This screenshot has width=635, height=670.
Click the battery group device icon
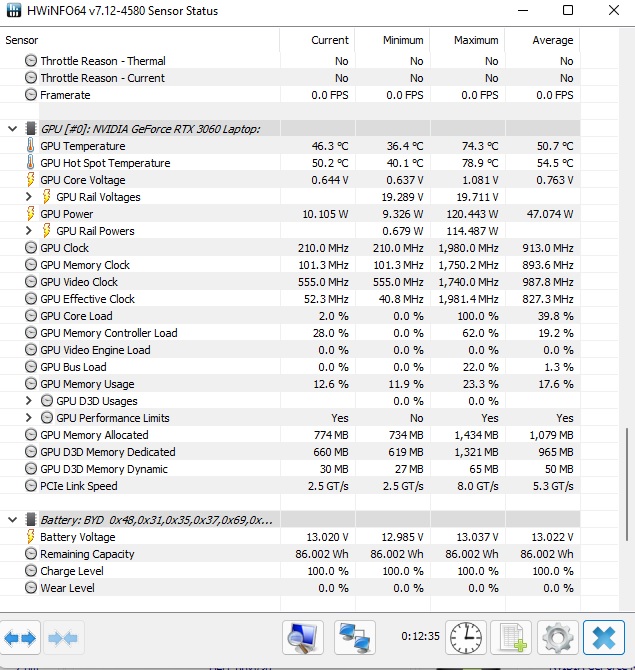point(31,520)
